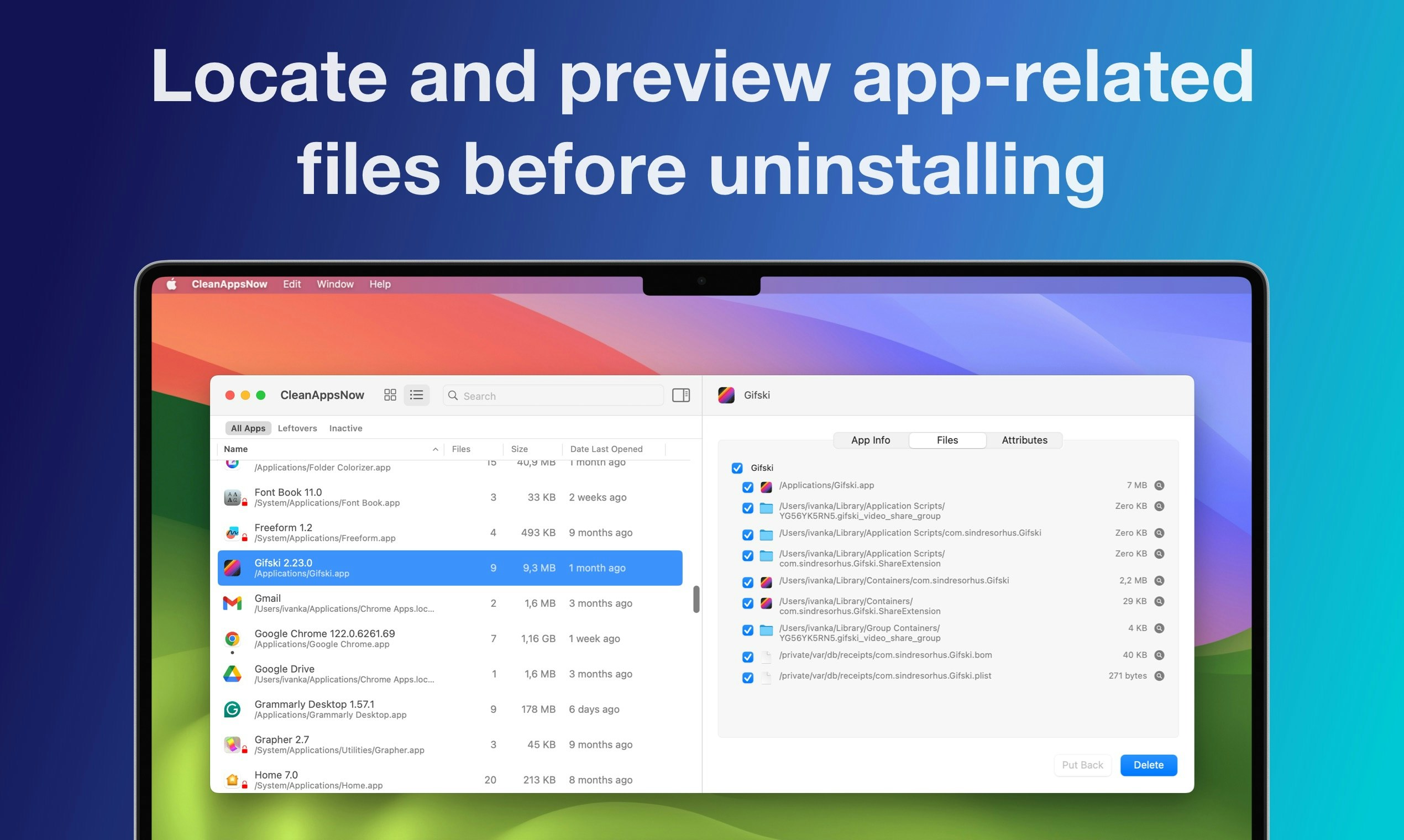The image size is (1404, 840).
Task: Toggle the top-level Gifski checkbox
Action: [x=737, y=468]
